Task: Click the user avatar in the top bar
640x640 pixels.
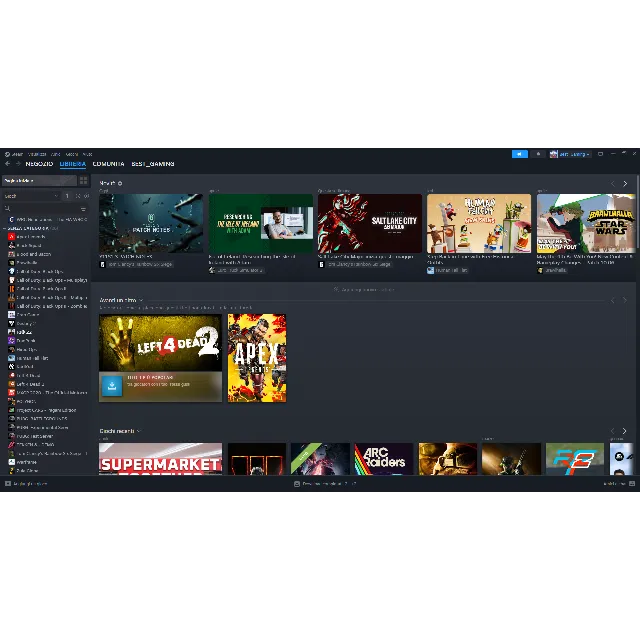Action: point(553,154)
